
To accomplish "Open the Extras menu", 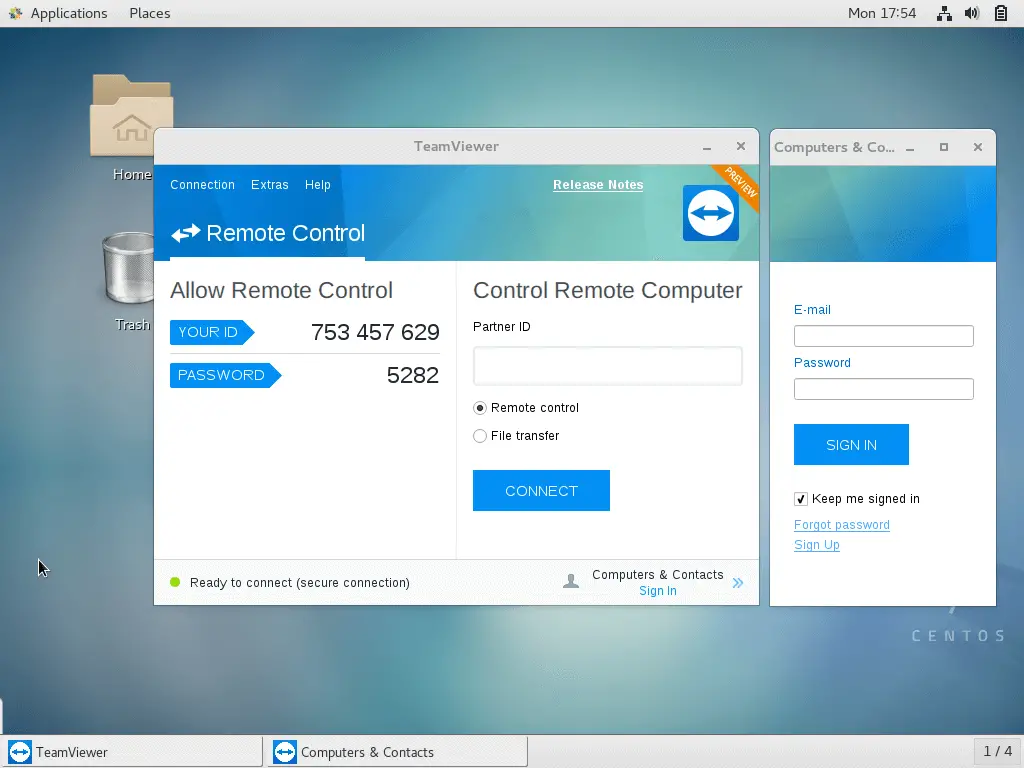I will coord(270,185).
